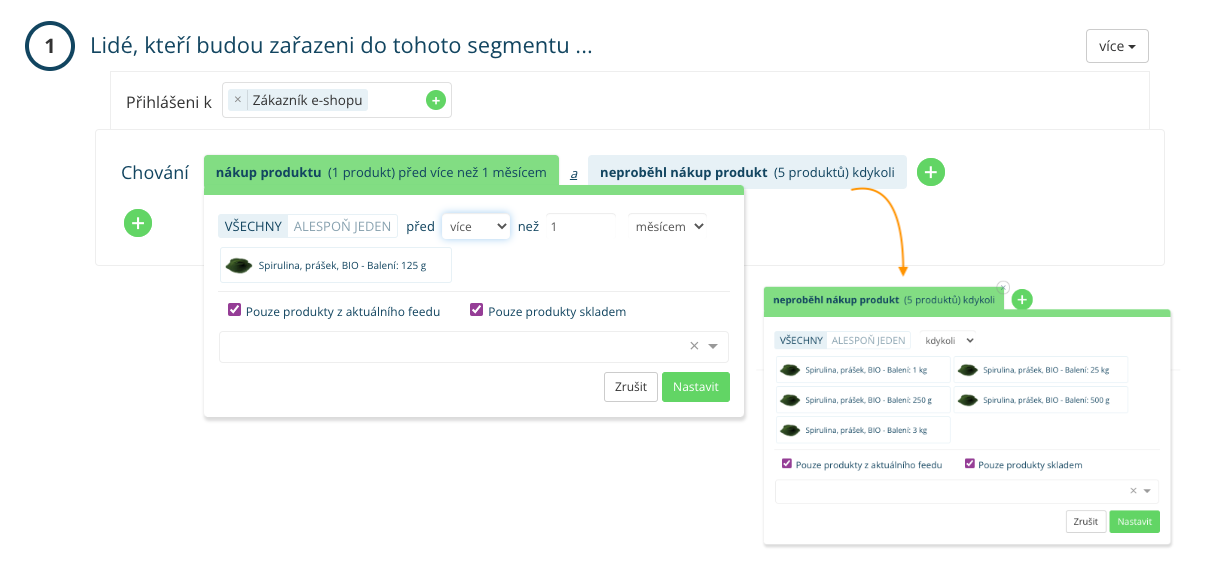Click Zrušit button in right panel
Viewport: 1207px width, 571px height.
[x=1085, y=522]
